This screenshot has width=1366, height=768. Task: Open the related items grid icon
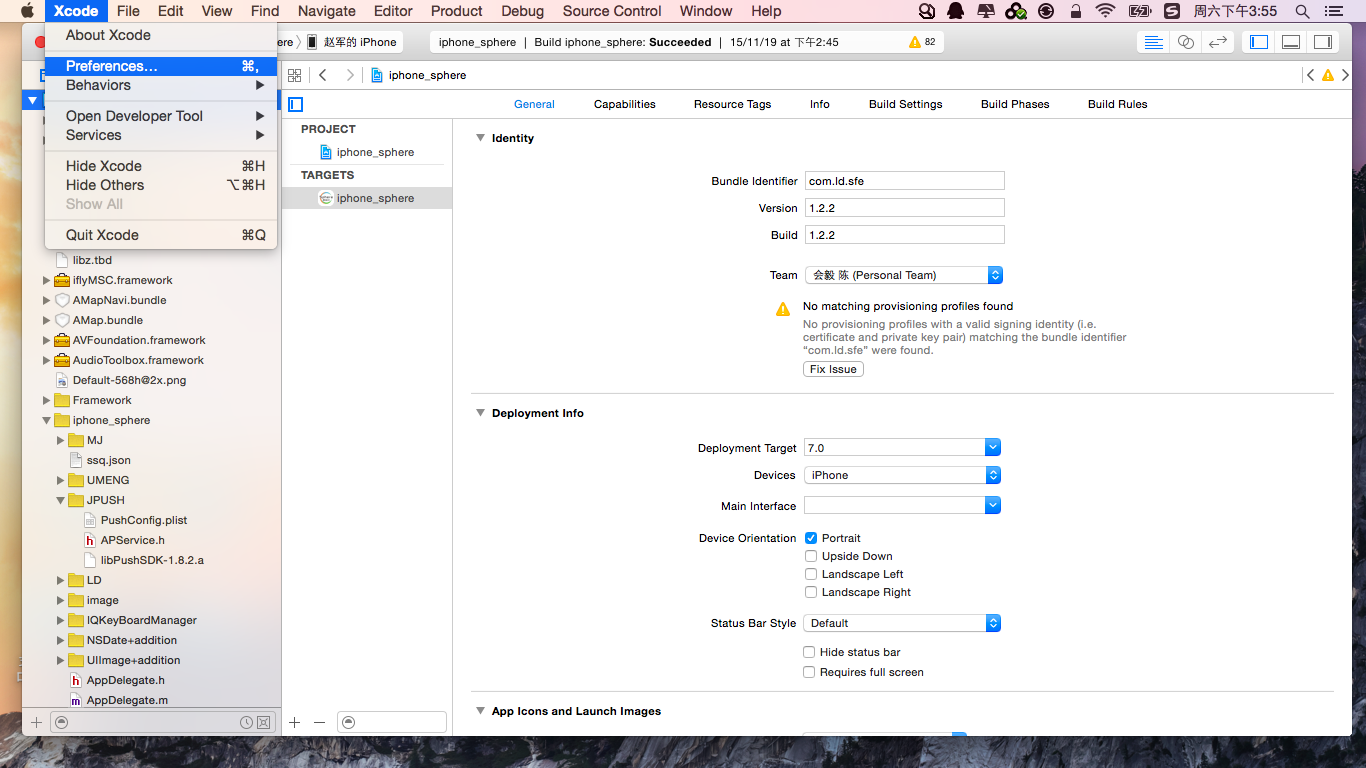pyautogui.click(x=294, y=75)
